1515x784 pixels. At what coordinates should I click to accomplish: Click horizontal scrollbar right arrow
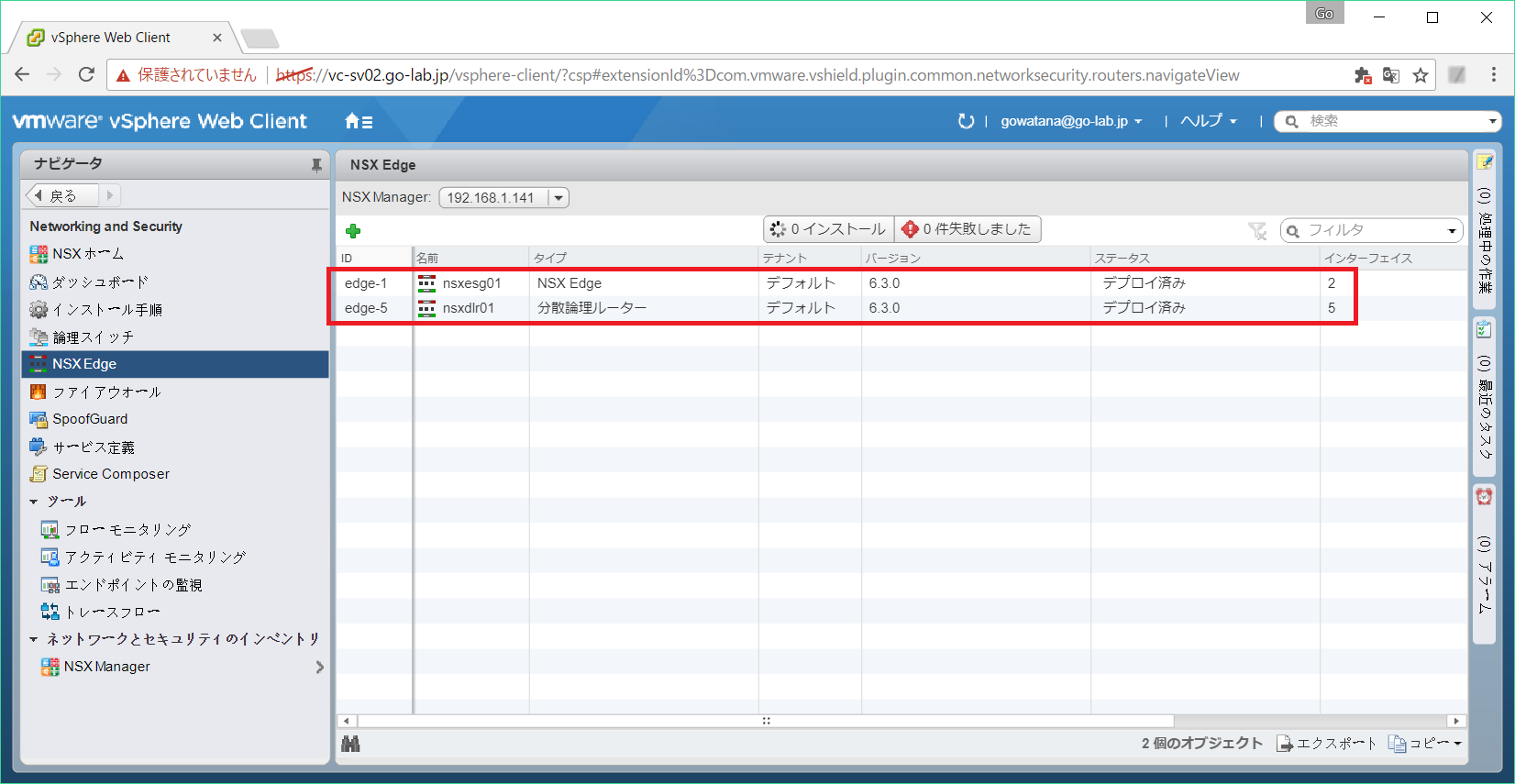coord(1456,721)
